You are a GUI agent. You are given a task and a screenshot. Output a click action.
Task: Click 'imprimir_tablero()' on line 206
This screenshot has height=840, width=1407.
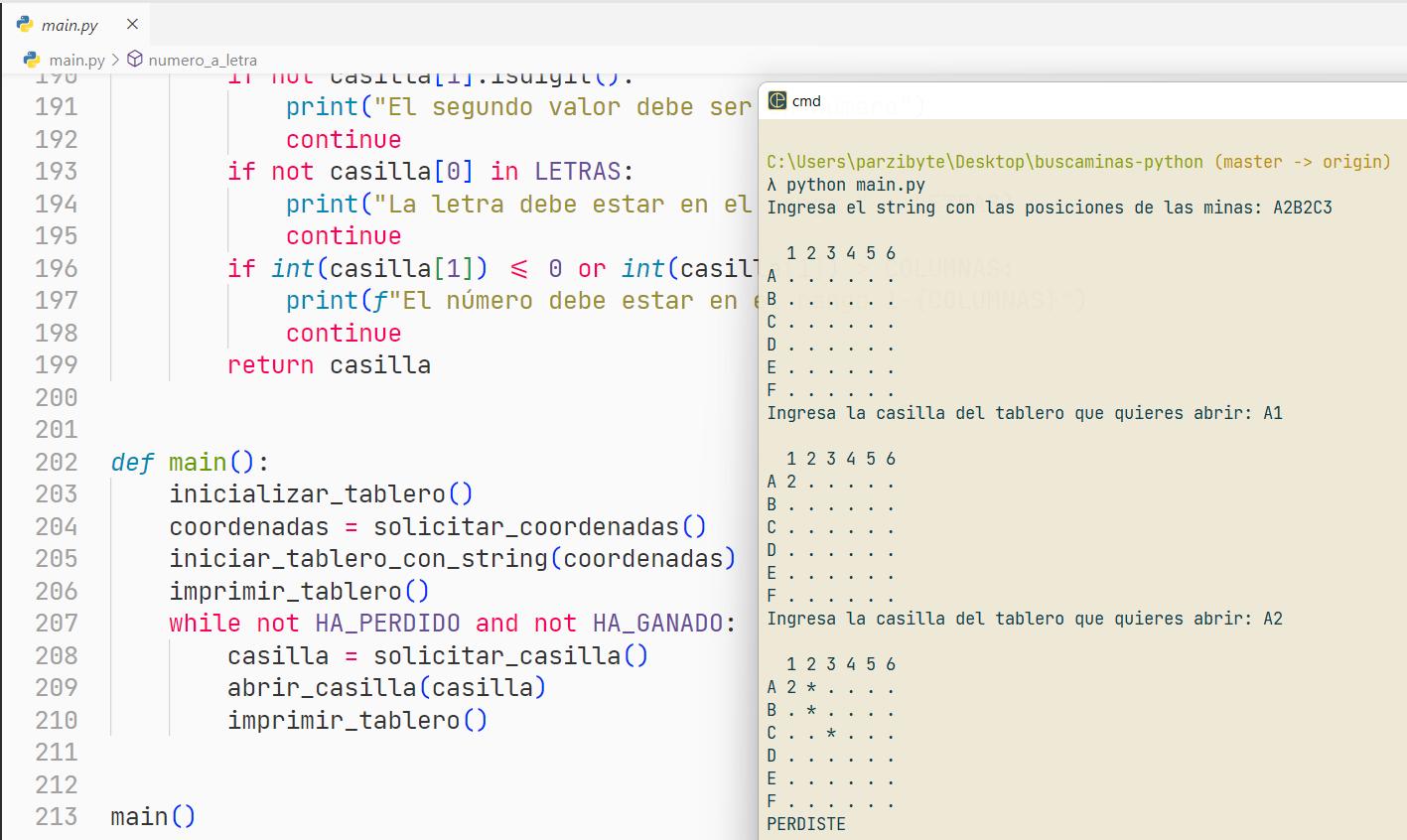point(299,591)
